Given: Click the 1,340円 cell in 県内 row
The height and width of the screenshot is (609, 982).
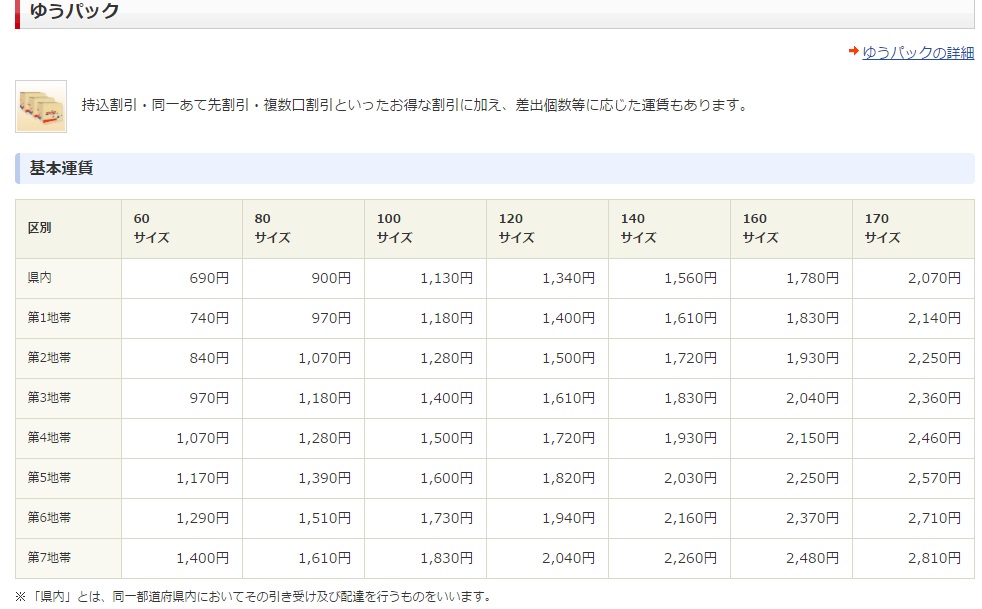Looking at the screenshot, I should (x=547, y=278).
